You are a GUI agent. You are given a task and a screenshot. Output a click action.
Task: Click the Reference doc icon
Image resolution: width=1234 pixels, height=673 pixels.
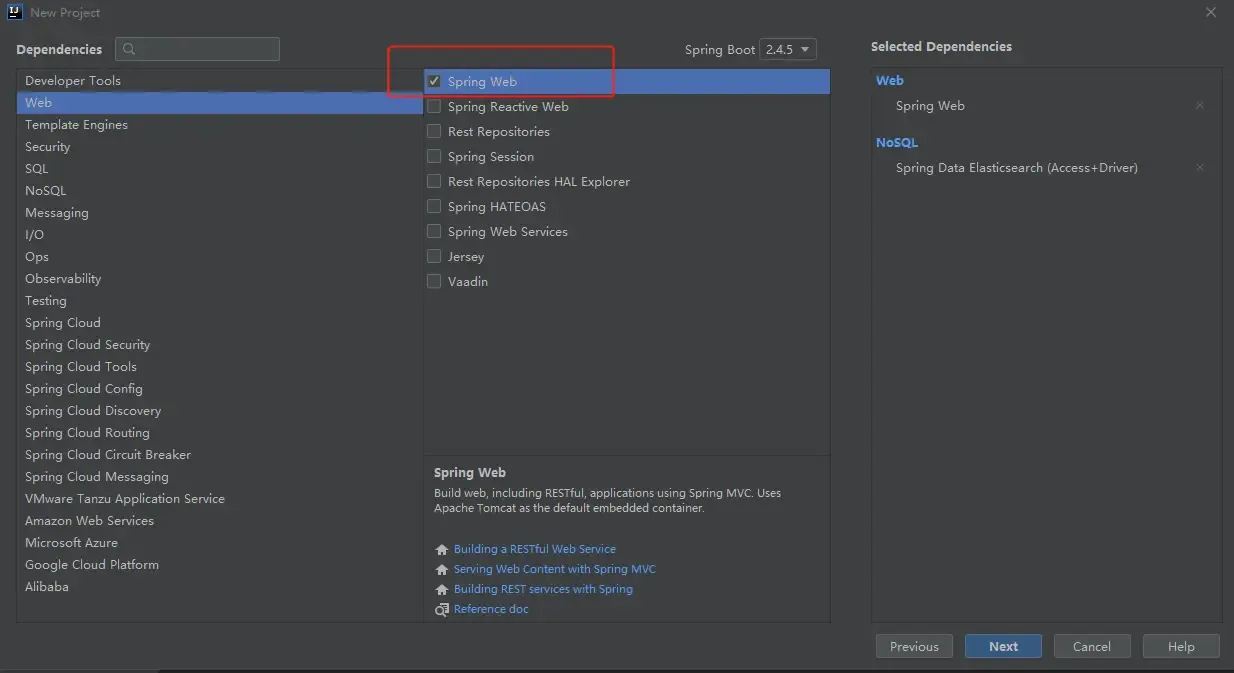pyautogui.click(x=442, y=609)
